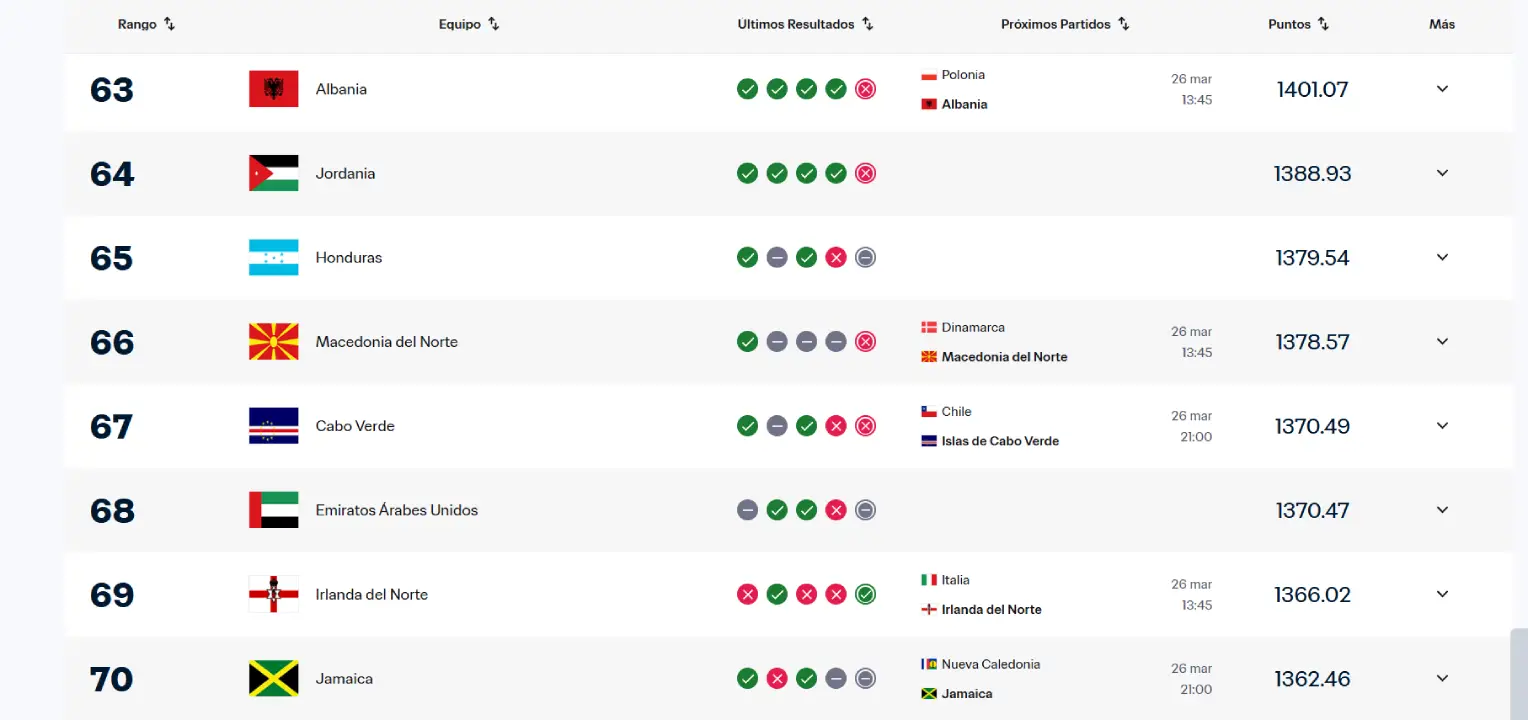Expand Emiratos Árabes Unidos row chevron

(x=1442, y=510)
